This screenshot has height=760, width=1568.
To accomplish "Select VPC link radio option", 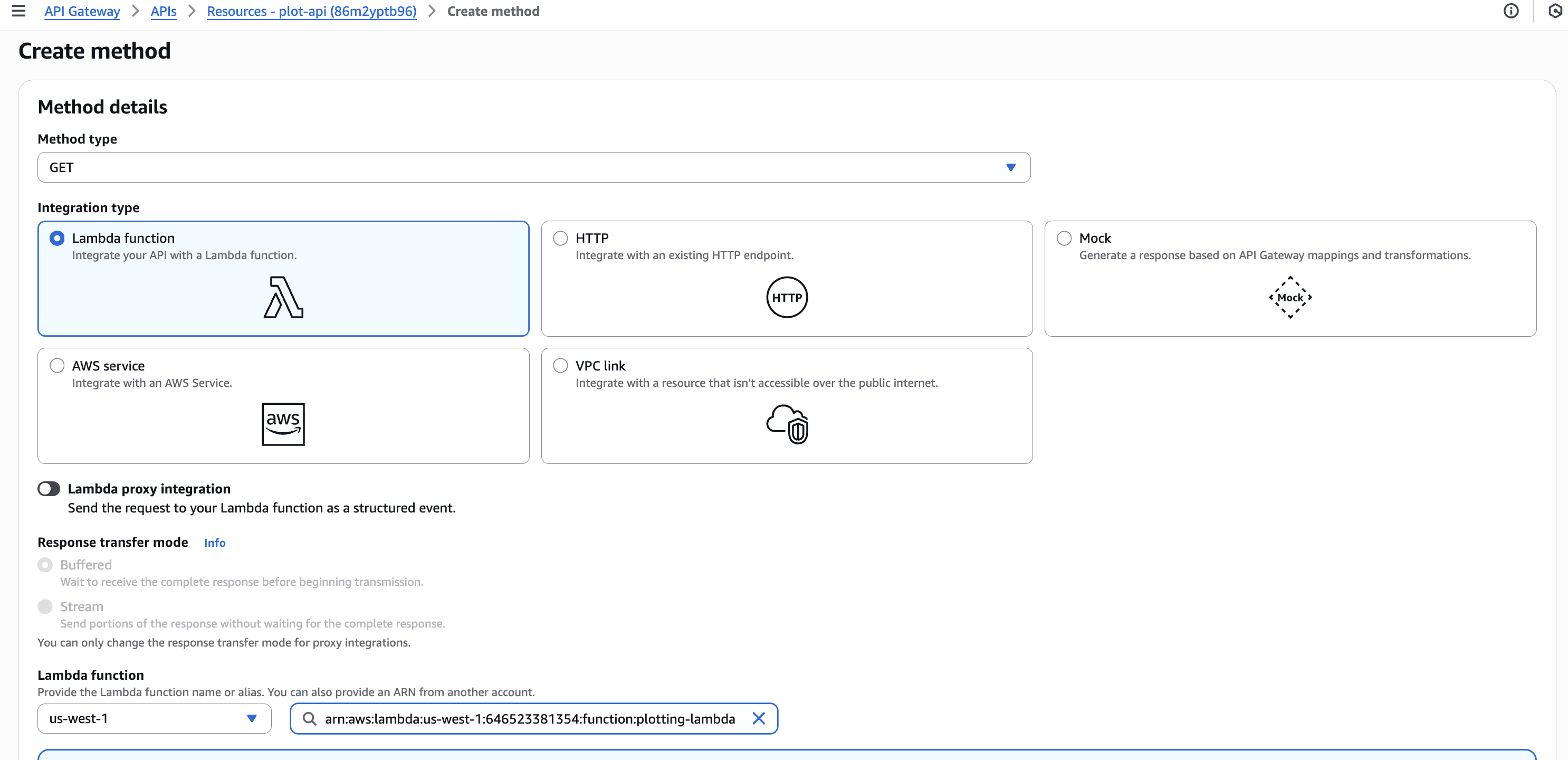I will (x=560, y=365).
